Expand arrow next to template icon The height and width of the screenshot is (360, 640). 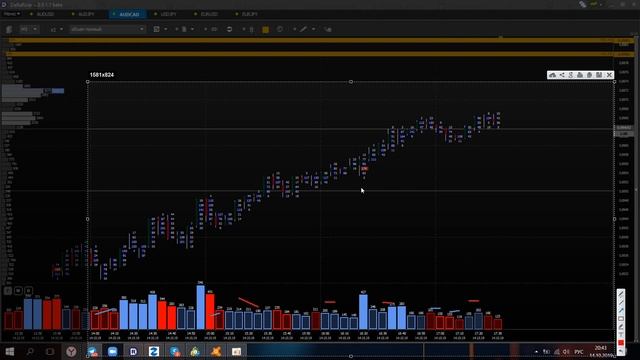[165, 29]
